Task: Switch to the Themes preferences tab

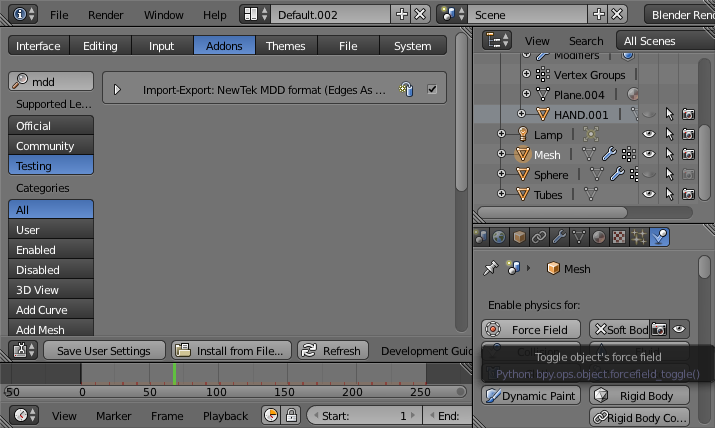Action: [285, 46]
